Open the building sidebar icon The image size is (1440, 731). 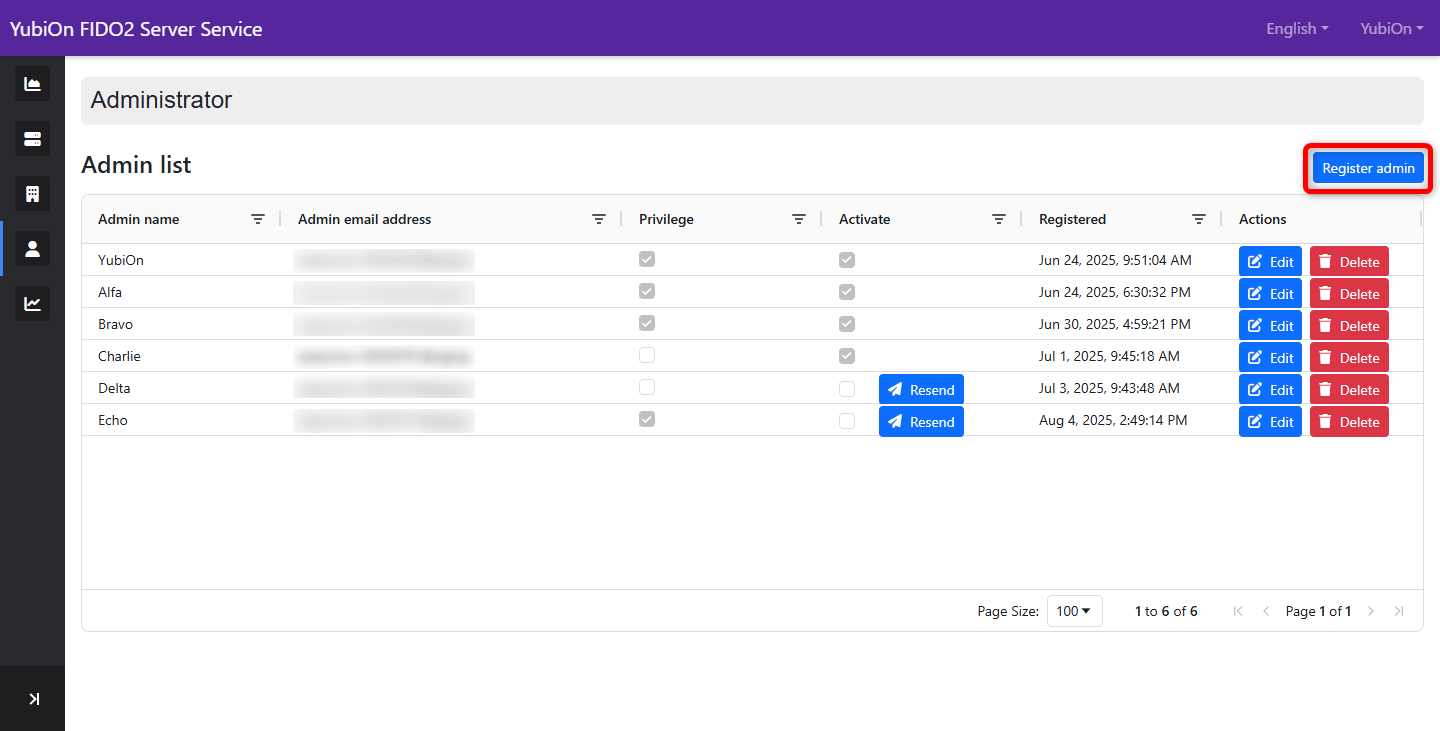[32, 193]
